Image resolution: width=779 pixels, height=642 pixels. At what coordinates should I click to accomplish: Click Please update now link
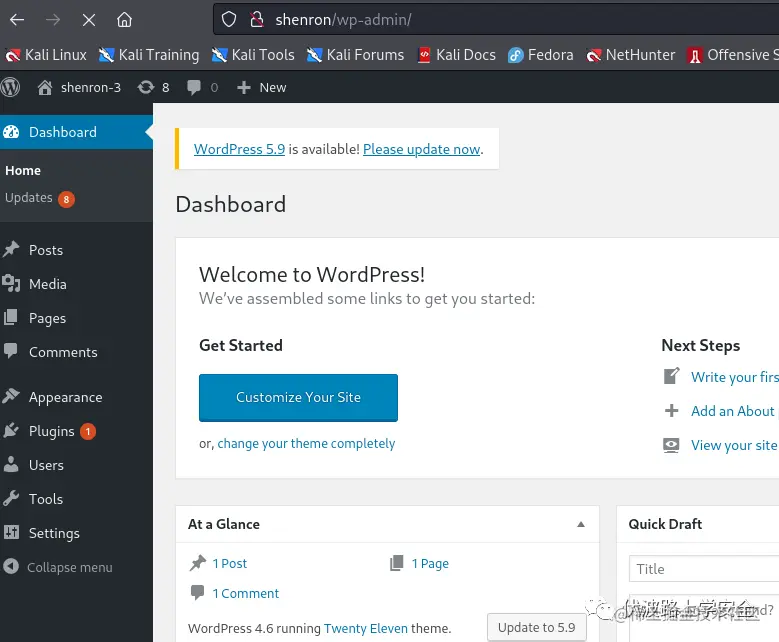[422, 149]
